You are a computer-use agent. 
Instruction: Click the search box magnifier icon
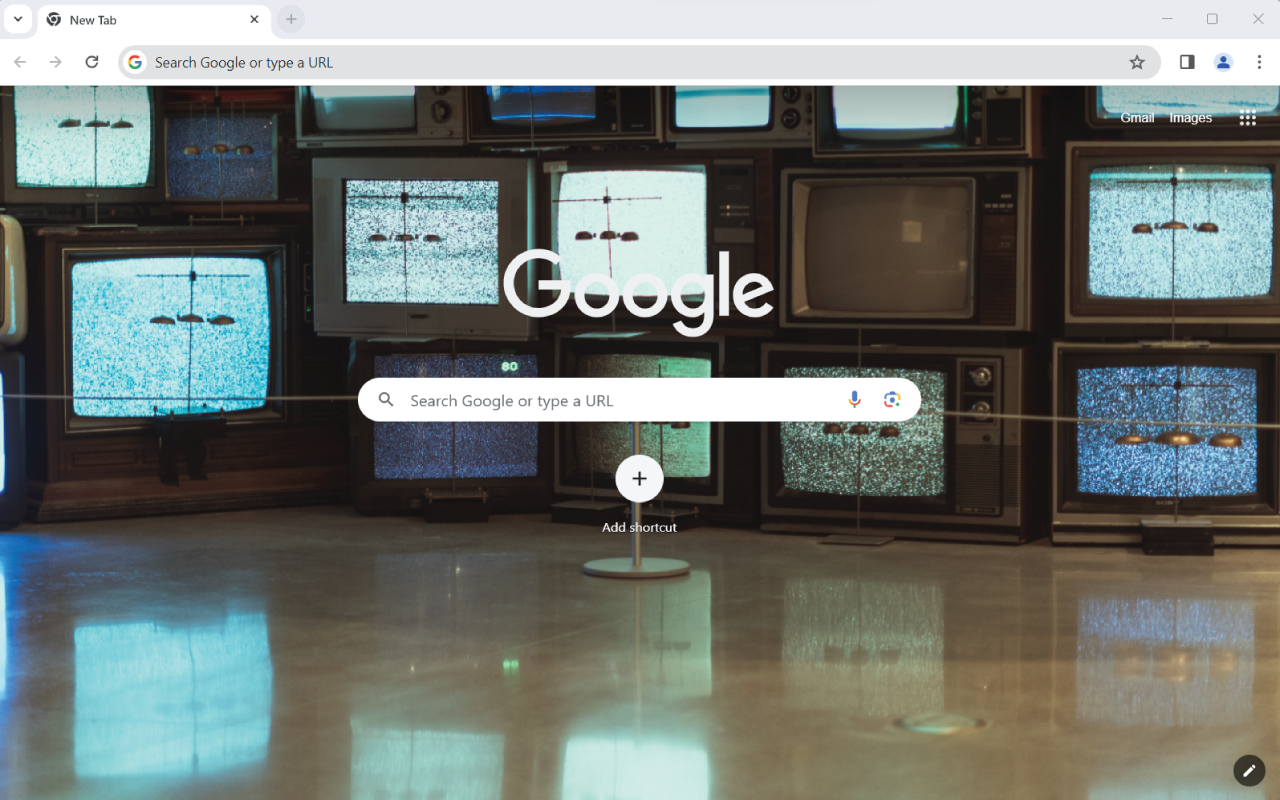[386, 400]
